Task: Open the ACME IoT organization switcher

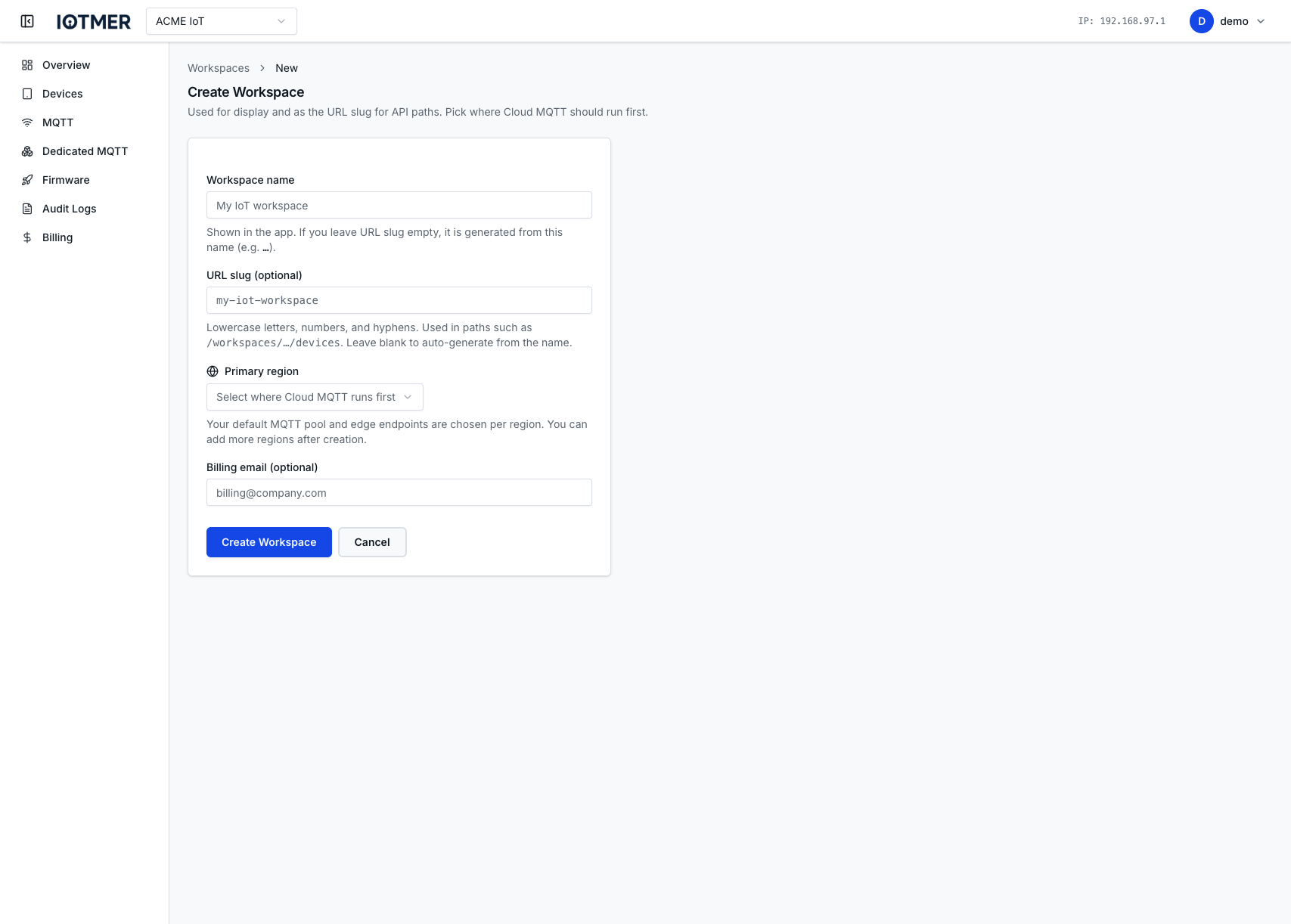Action: pos(221,21)
